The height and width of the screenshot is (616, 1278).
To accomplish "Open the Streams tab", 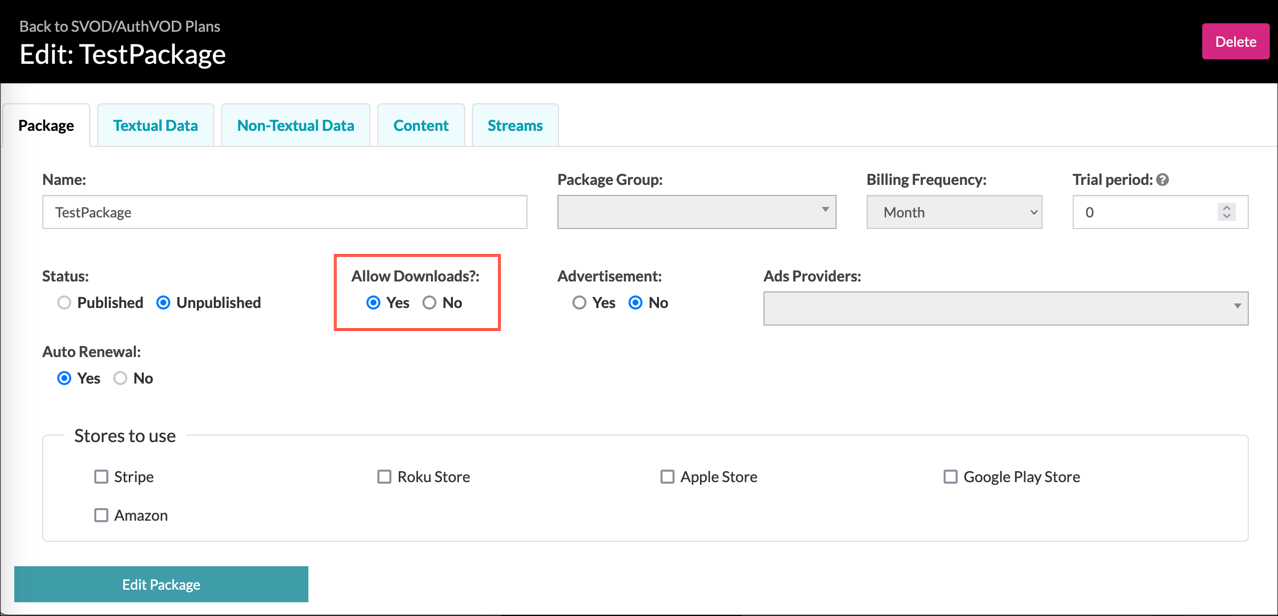I will 515,125.
